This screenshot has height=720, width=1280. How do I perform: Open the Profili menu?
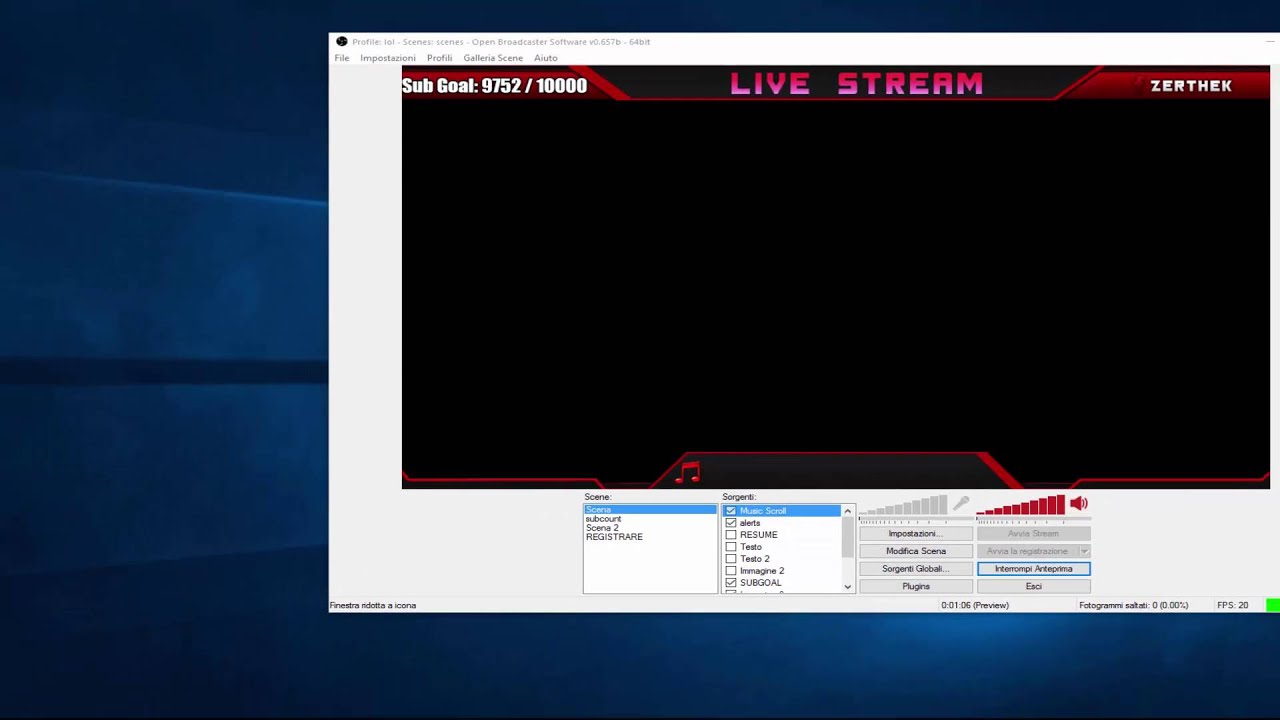(440, 58)
